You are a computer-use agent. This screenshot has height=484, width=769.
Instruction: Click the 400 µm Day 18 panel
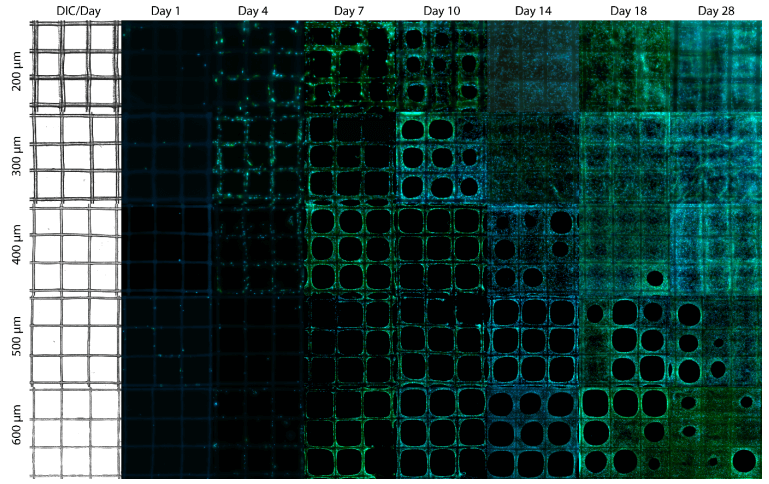coord(625,250)
